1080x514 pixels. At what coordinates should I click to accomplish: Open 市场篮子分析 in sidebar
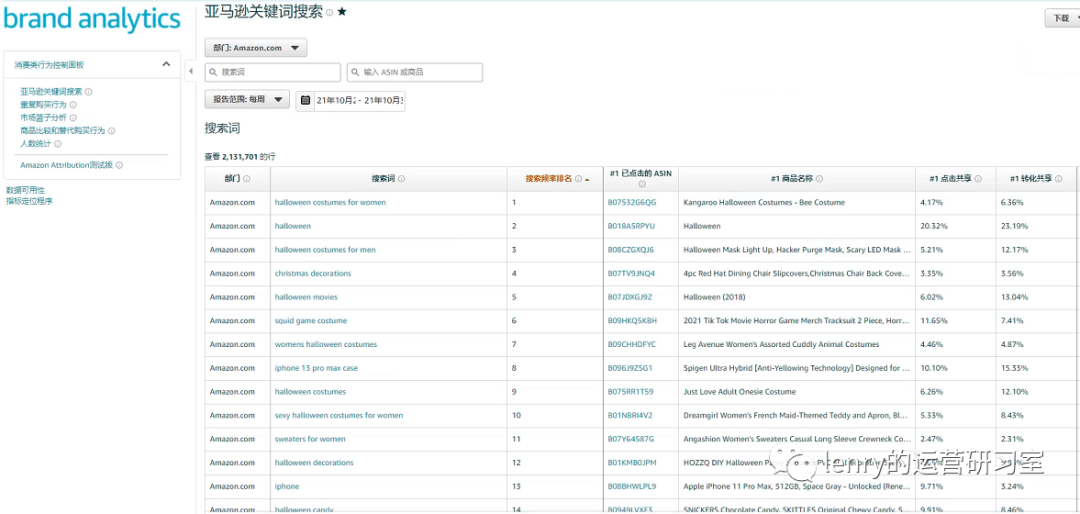pyautogui.click(x=43, y=118)
